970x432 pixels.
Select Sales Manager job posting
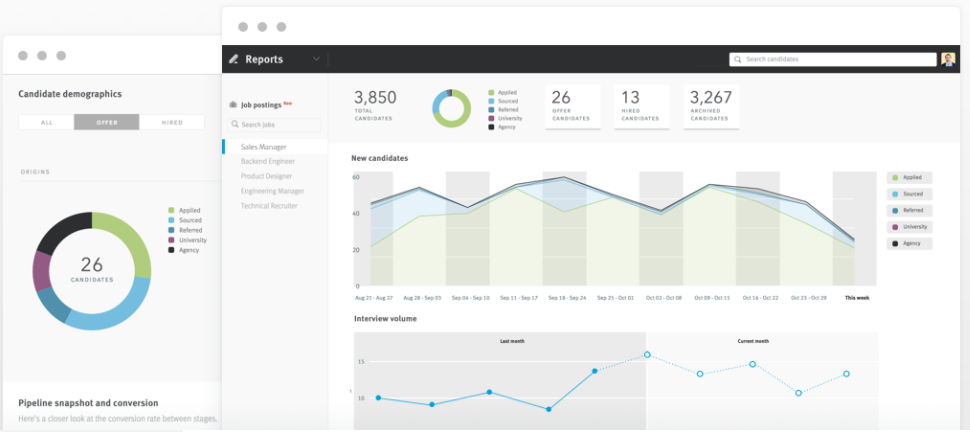(275, 147)
